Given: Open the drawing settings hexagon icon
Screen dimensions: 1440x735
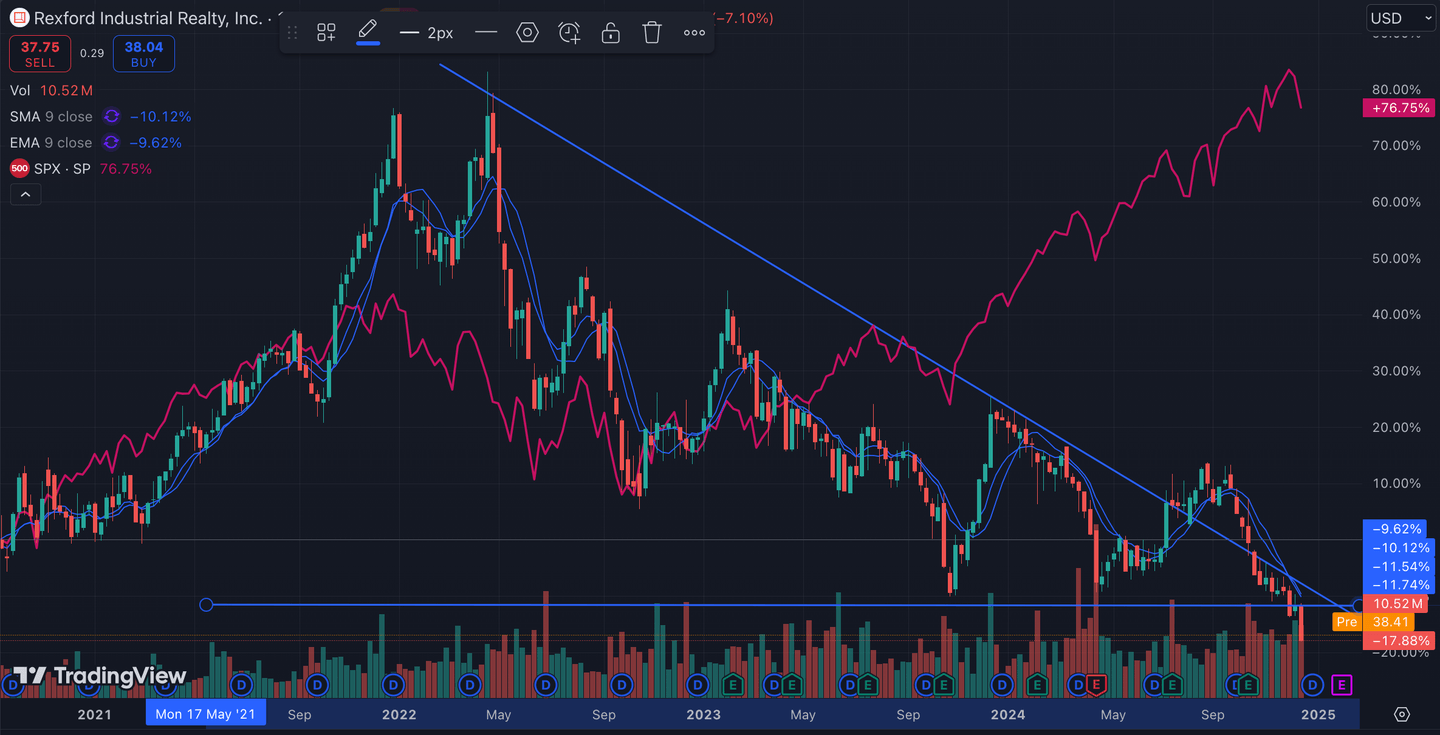Looking at the screenshot, I should click(x=527, y=33).
